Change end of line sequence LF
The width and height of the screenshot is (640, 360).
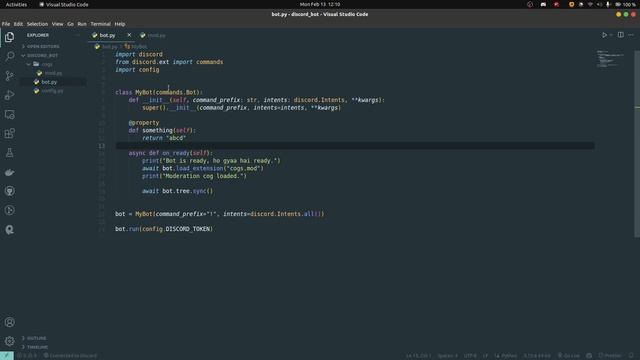[x=485, y=356]
